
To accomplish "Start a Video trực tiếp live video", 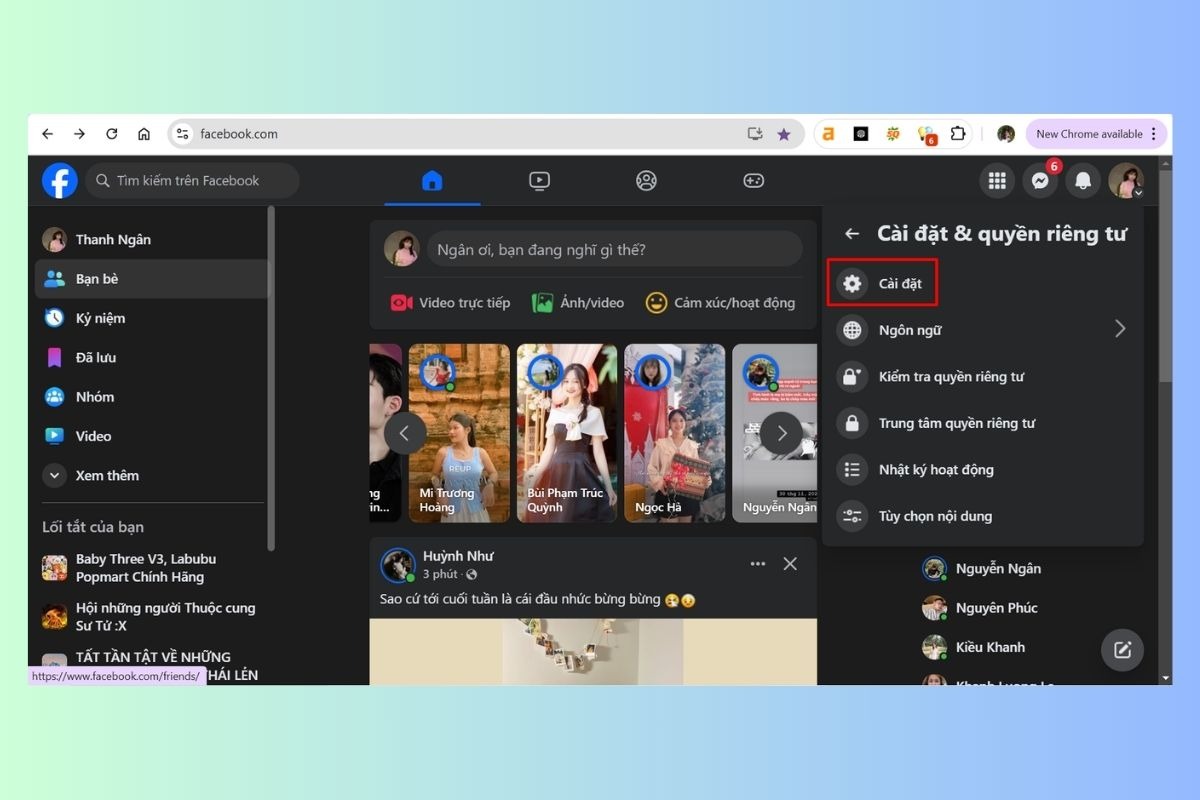I will (x=451, y=303).
